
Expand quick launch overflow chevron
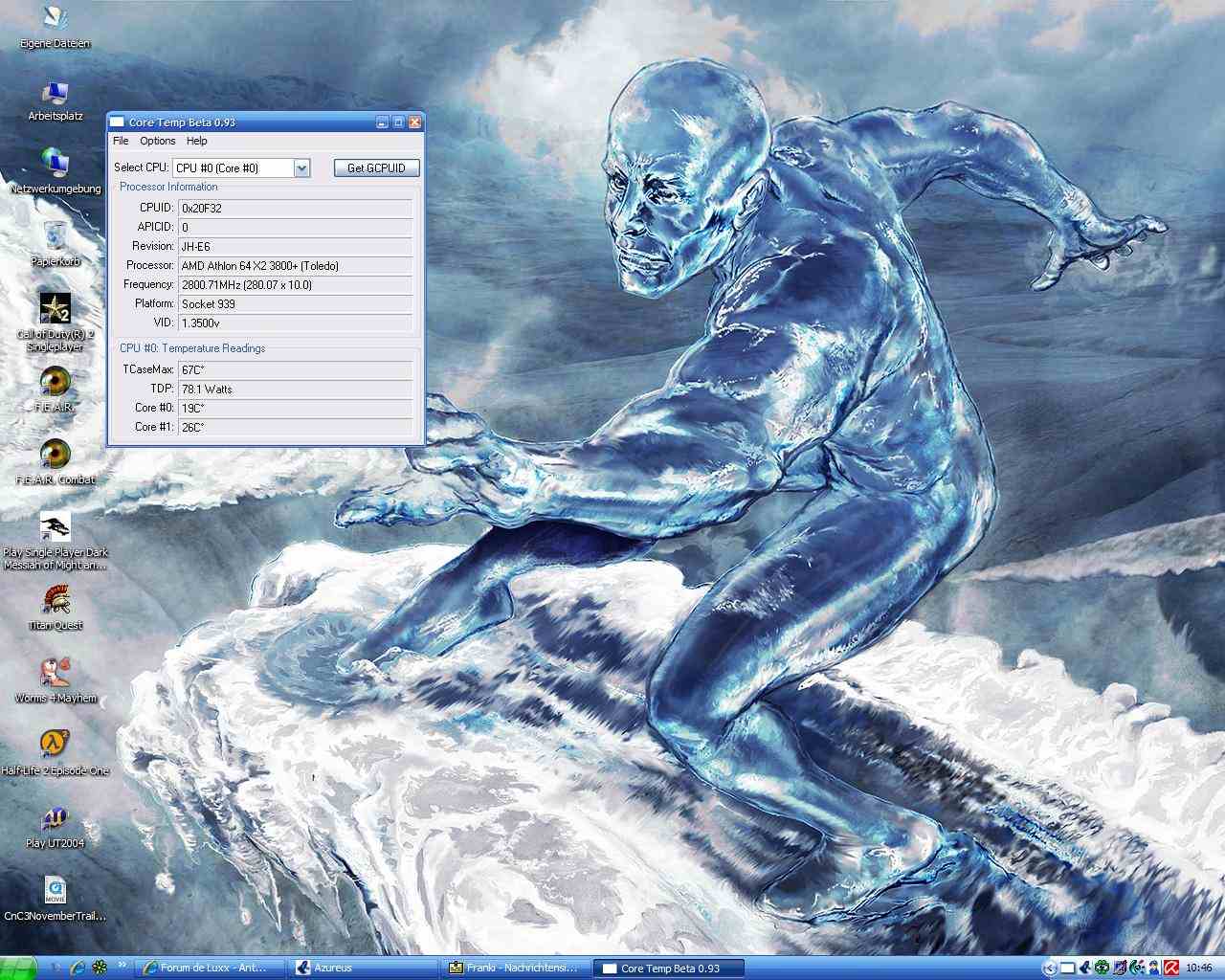pos(122,966)
